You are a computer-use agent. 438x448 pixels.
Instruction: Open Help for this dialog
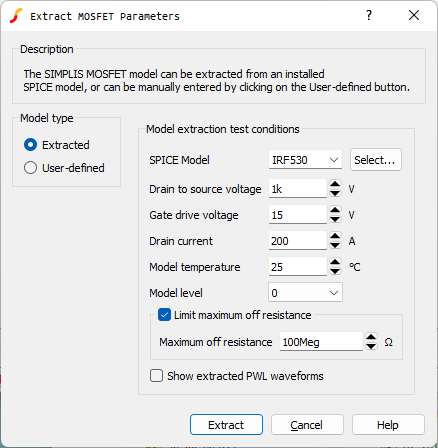tap(388, 425)
